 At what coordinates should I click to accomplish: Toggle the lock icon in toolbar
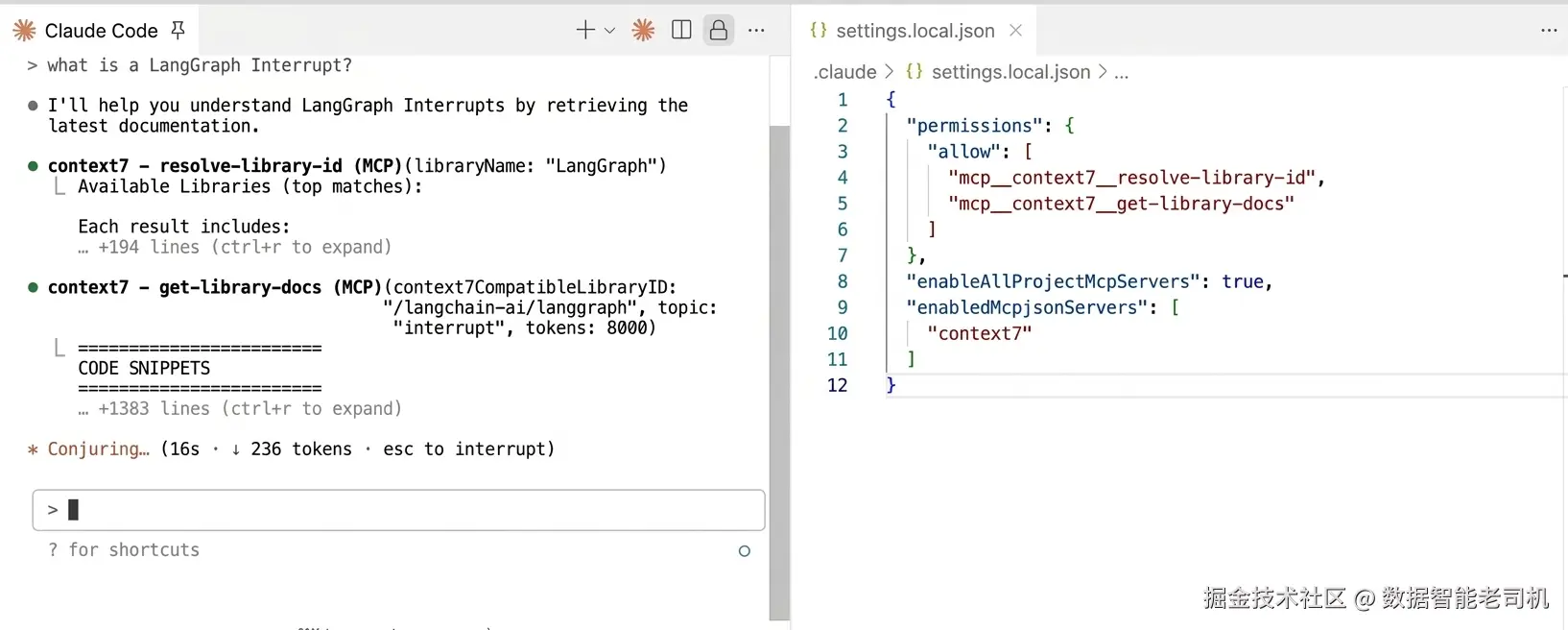pyautogui.click(x=718, y=30)
